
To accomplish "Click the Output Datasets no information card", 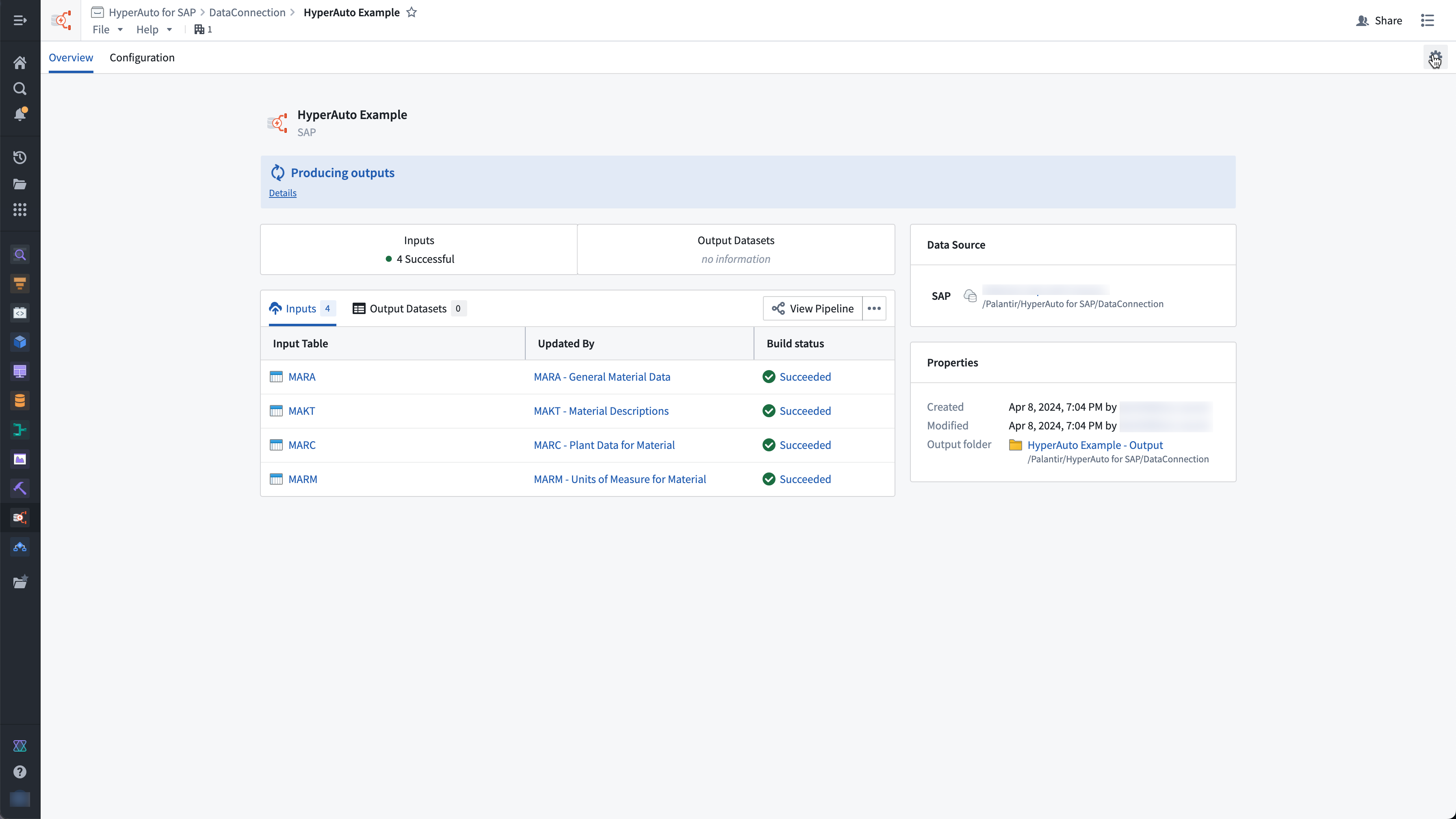I will point(736,250).
